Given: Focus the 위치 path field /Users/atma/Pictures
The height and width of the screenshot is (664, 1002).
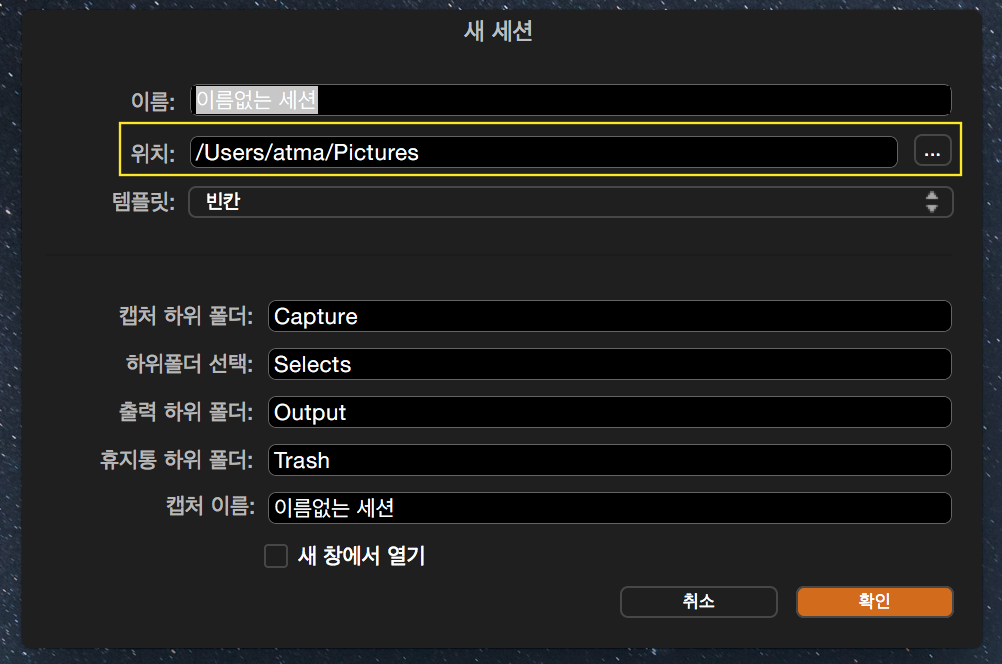Looking at the screenshot, I should tap(544, 152).
